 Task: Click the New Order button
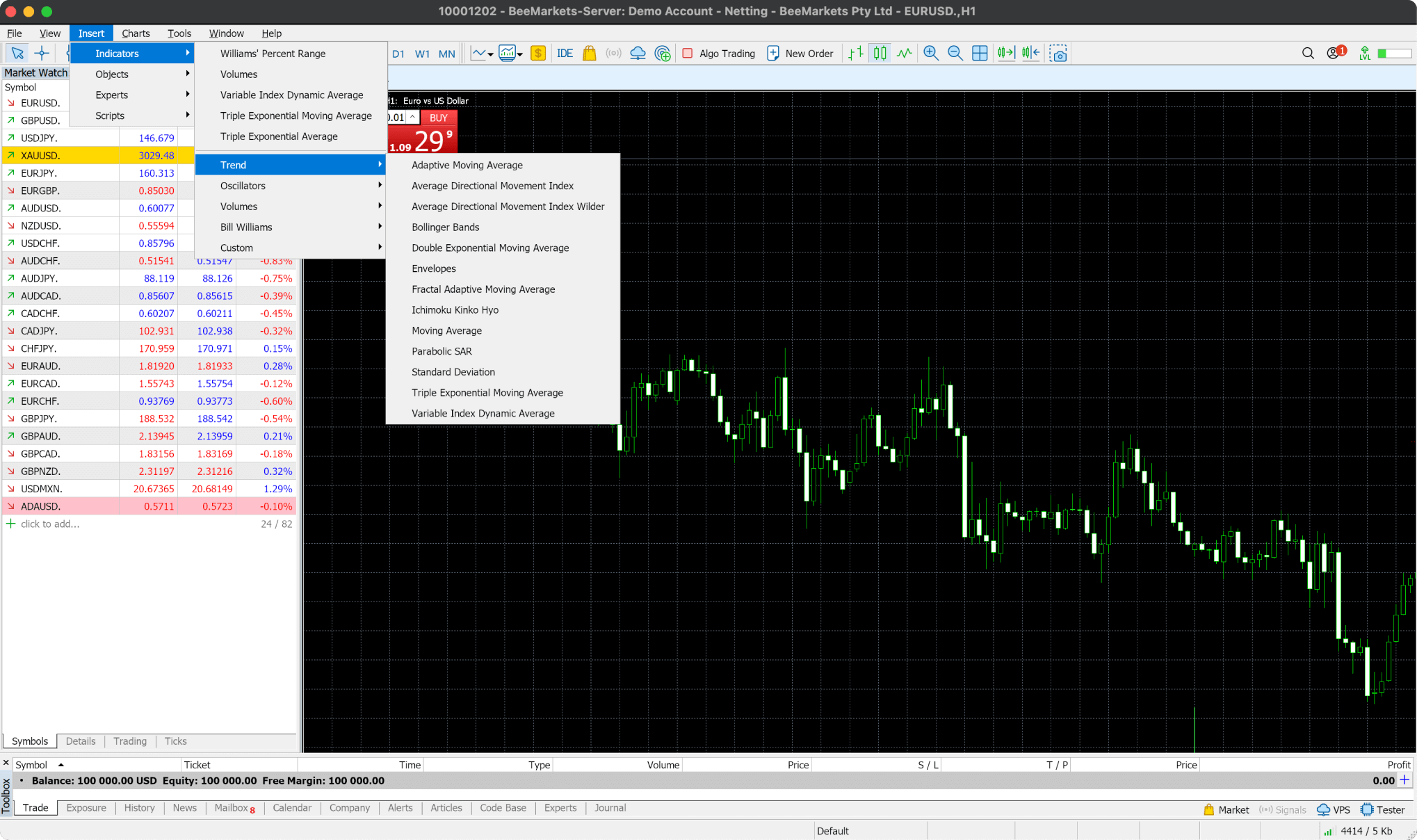tap(800, 53)
